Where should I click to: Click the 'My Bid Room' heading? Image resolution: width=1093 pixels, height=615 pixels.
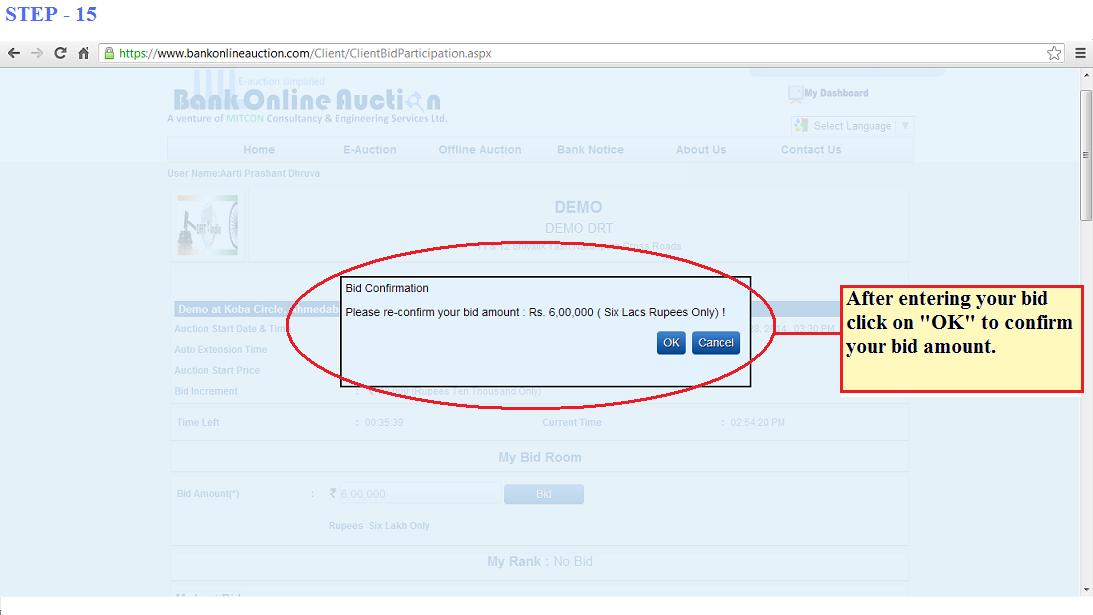[x=540, y=457]
